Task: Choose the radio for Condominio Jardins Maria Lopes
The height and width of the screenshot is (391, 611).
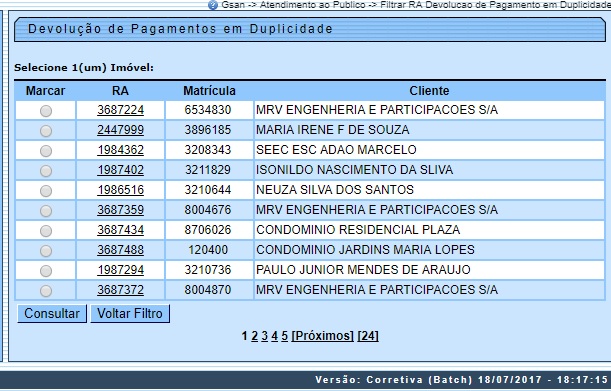Action: 46,251
